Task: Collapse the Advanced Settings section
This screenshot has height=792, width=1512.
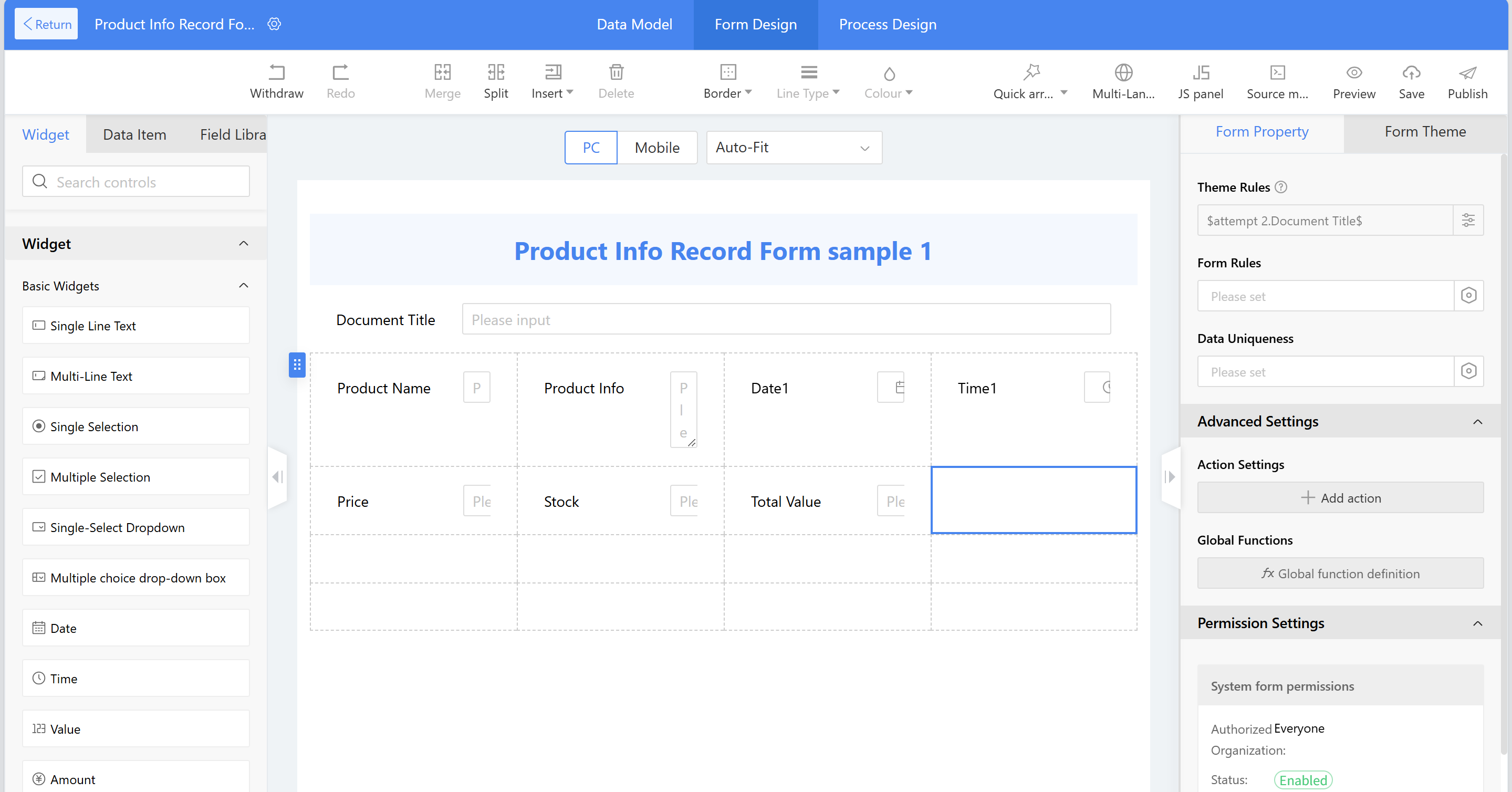Action: (x=1477, y=422)
